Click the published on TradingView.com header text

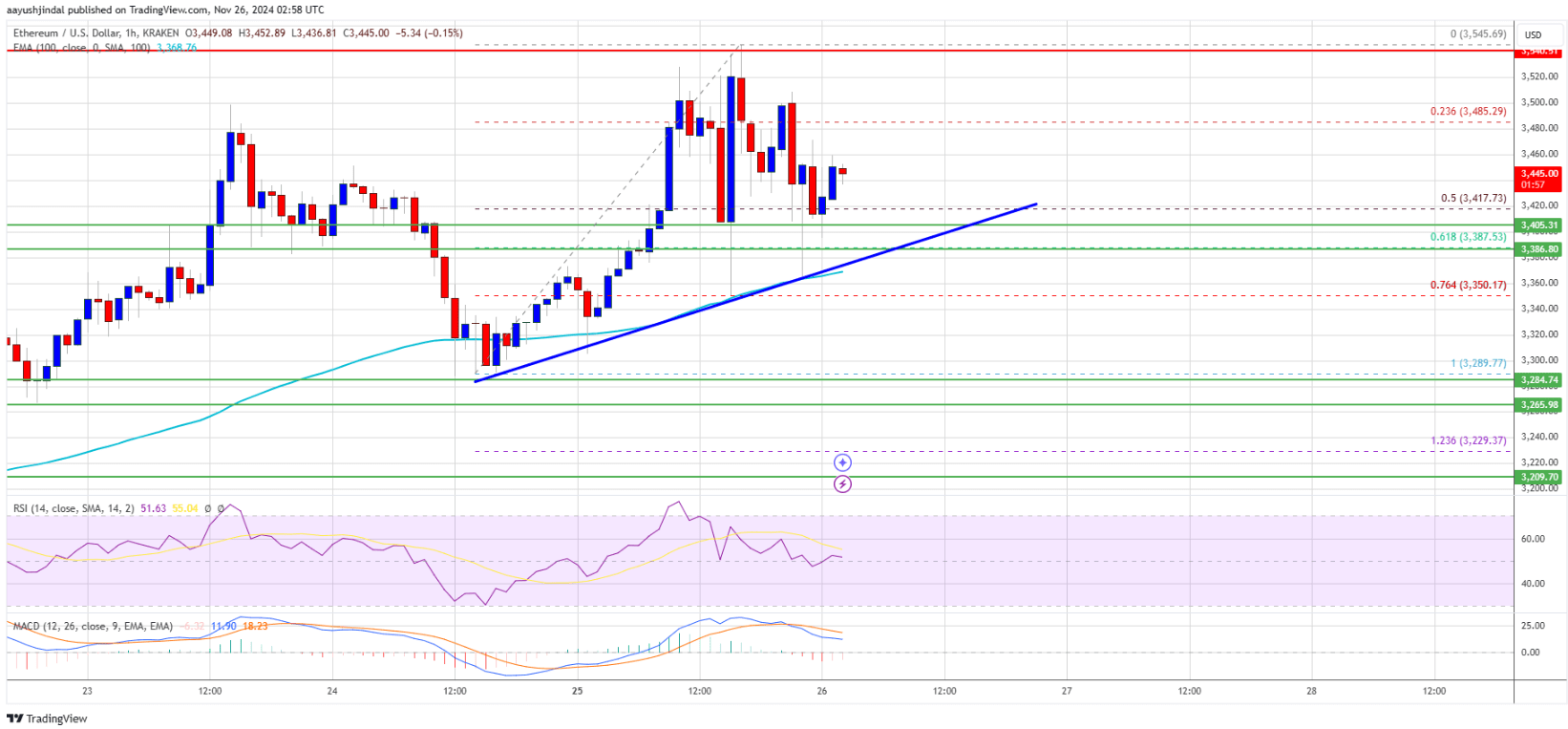tap(166, 10)
